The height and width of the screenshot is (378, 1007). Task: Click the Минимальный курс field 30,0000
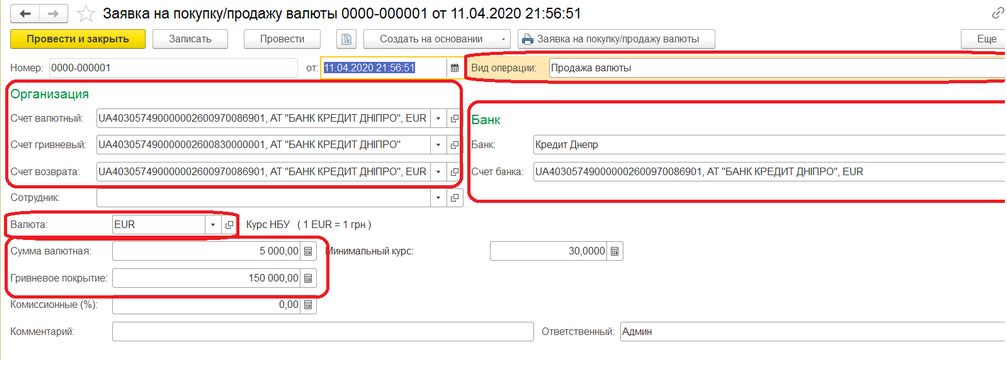[548, 251]
